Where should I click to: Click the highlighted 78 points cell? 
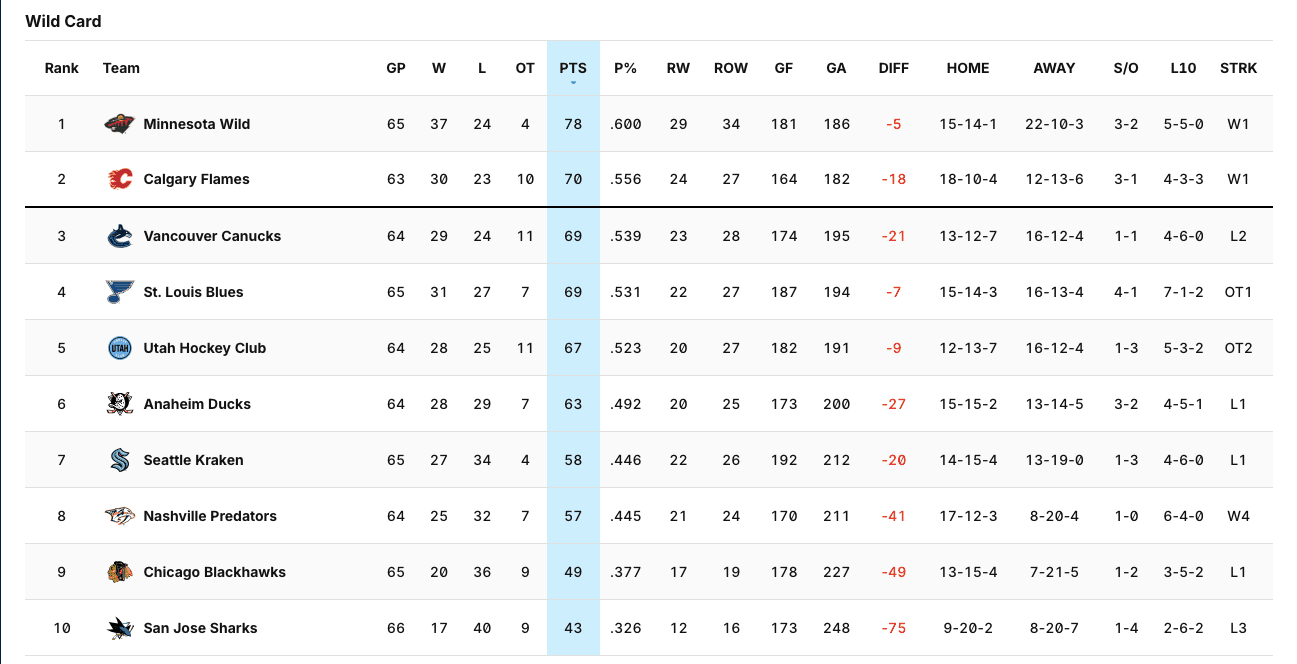pyautogui.click(x=573, y=124)
